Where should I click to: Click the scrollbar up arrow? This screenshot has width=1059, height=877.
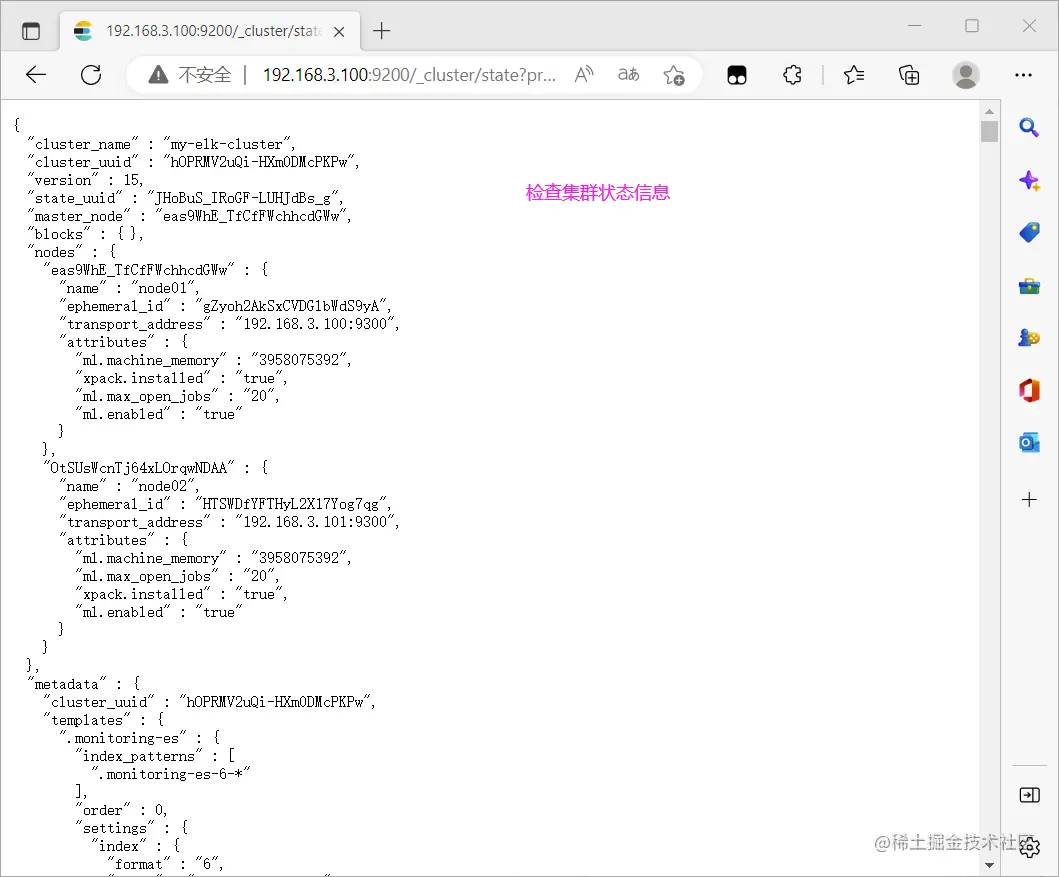tap(989, 111)
